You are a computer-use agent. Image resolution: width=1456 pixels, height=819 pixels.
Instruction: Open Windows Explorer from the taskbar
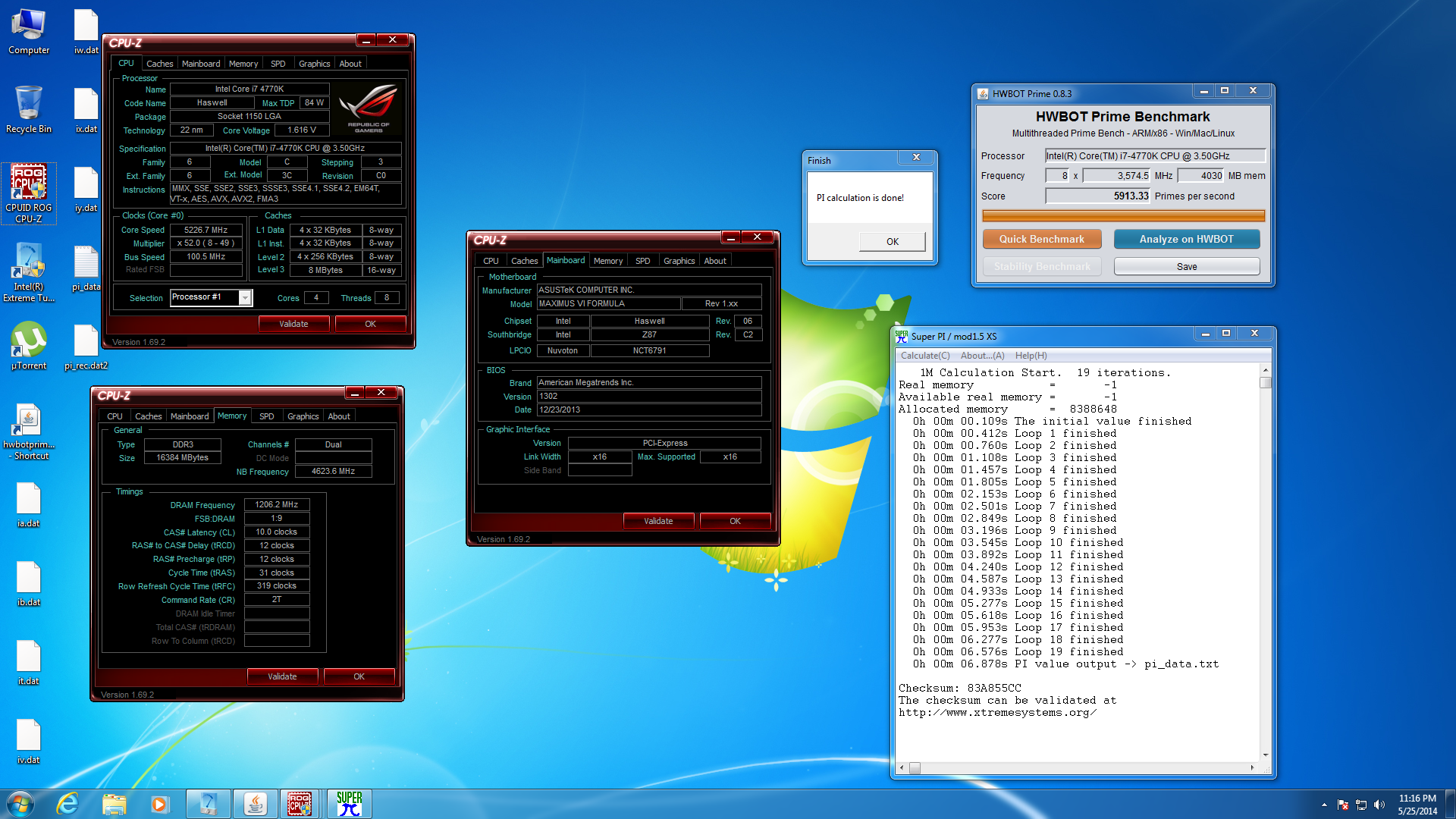coord(114,804)
